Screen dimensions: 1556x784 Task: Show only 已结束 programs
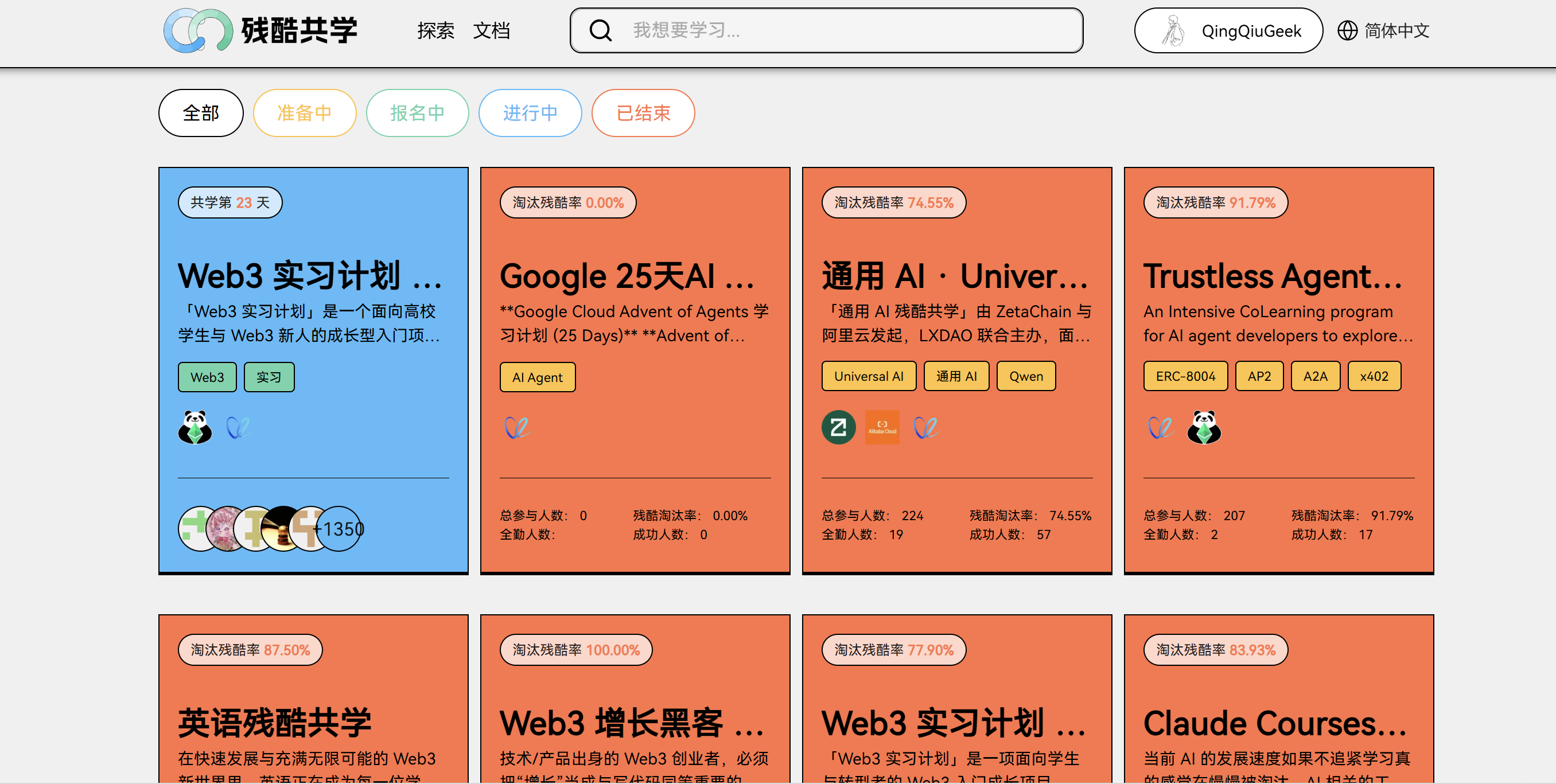pyautogui.click(x=643, y=113)
